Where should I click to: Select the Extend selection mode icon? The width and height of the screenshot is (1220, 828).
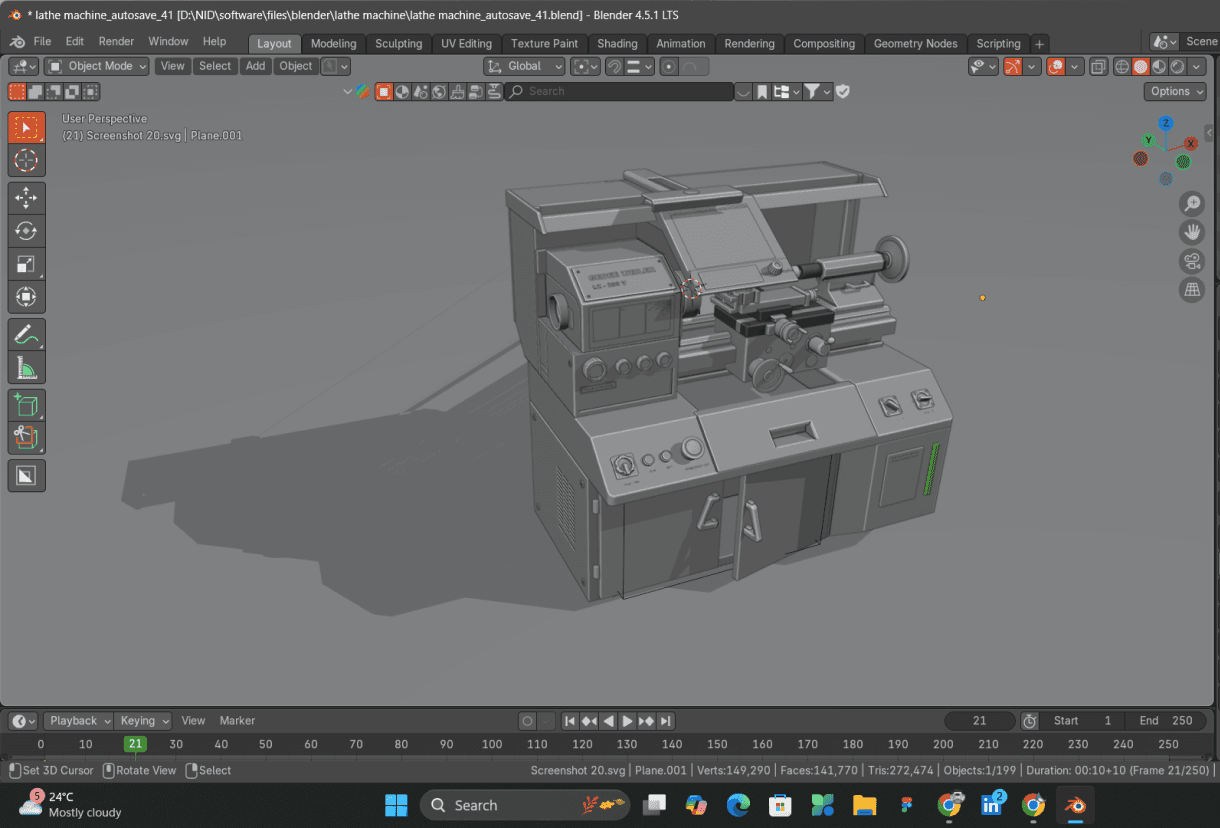(x=35, y=92)
